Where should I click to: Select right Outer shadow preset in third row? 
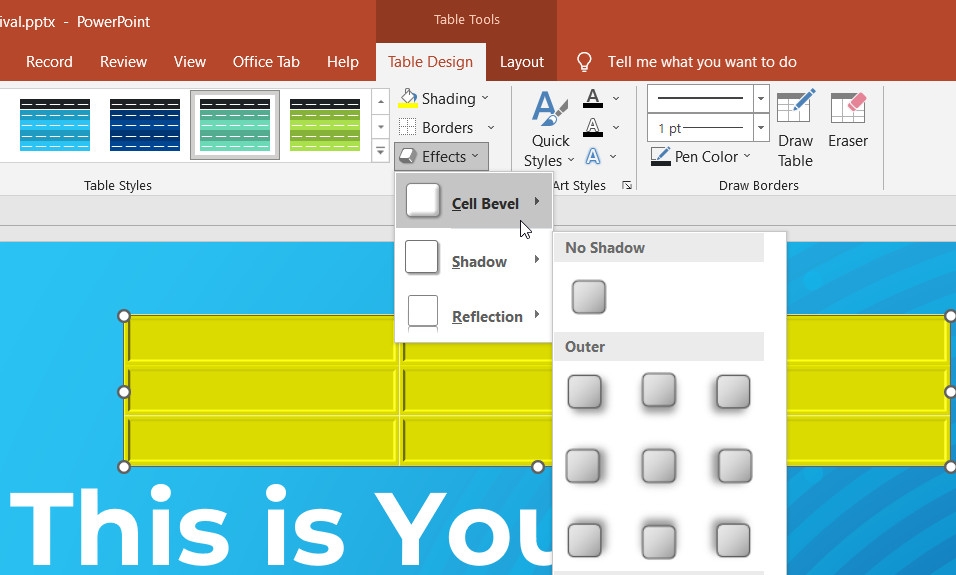tap(733, 540)
